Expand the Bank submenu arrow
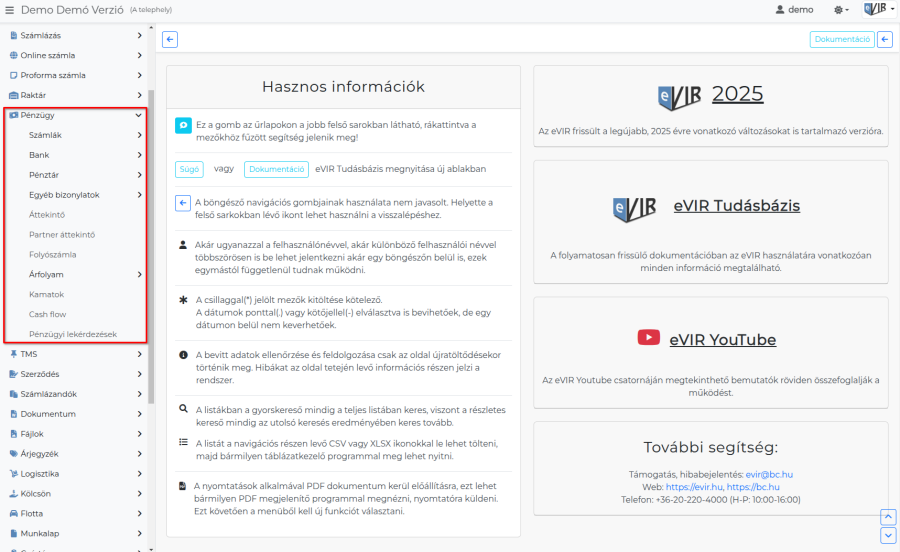 139,155
